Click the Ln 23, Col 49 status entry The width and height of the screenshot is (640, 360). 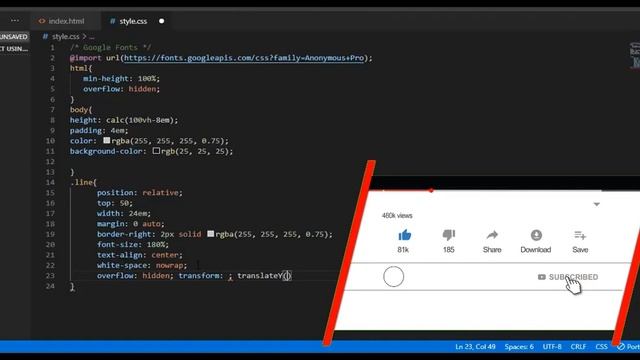click(475, 347)
